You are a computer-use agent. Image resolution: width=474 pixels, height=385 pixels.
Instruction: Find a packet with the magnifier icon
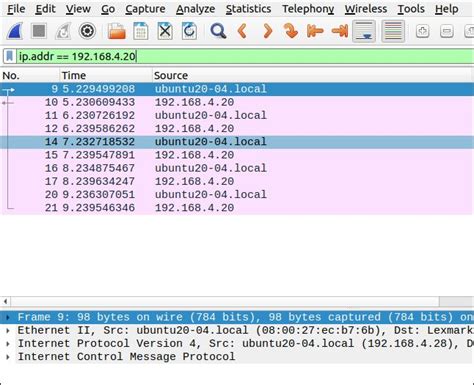[218, 31]
